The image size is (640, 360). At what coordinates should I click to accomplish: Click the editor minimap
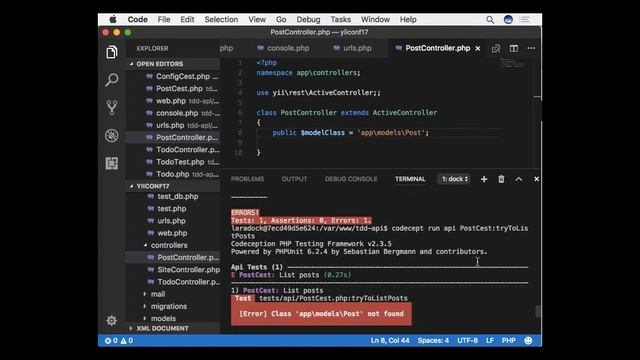tap(513, 63)
